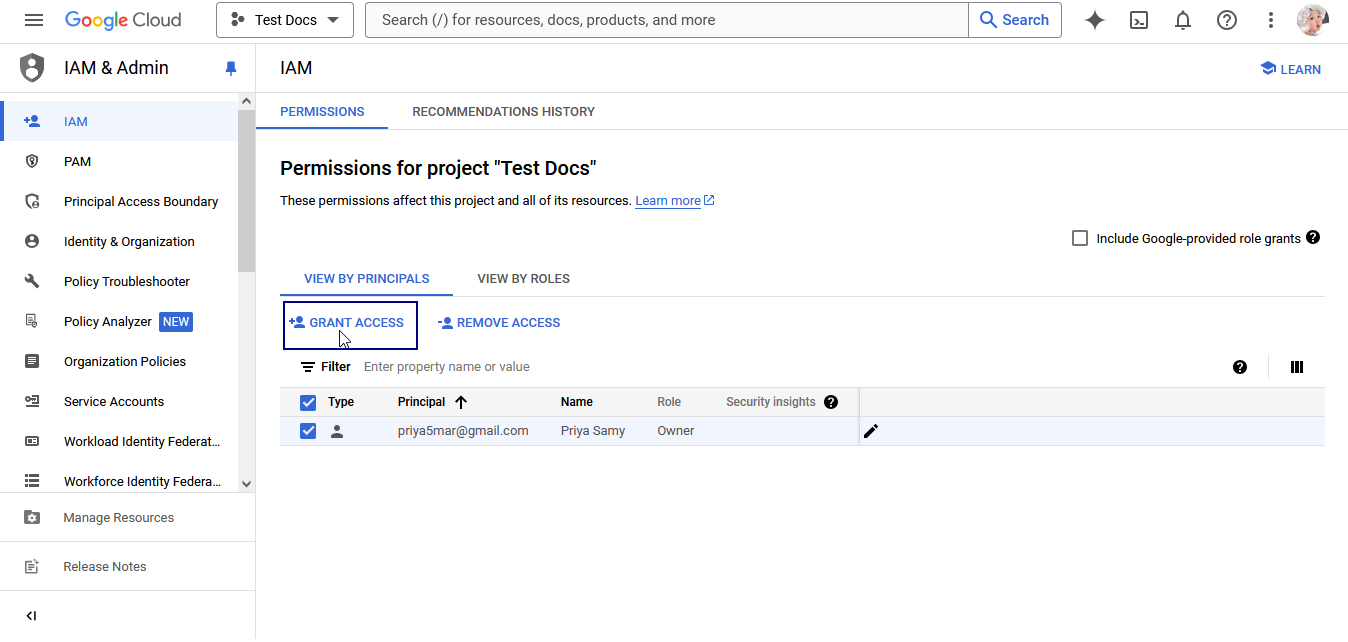The height and width of the screenshot is (642, 1348).
Task: Click the Filter icon label
Action: [x=326, y=367]
